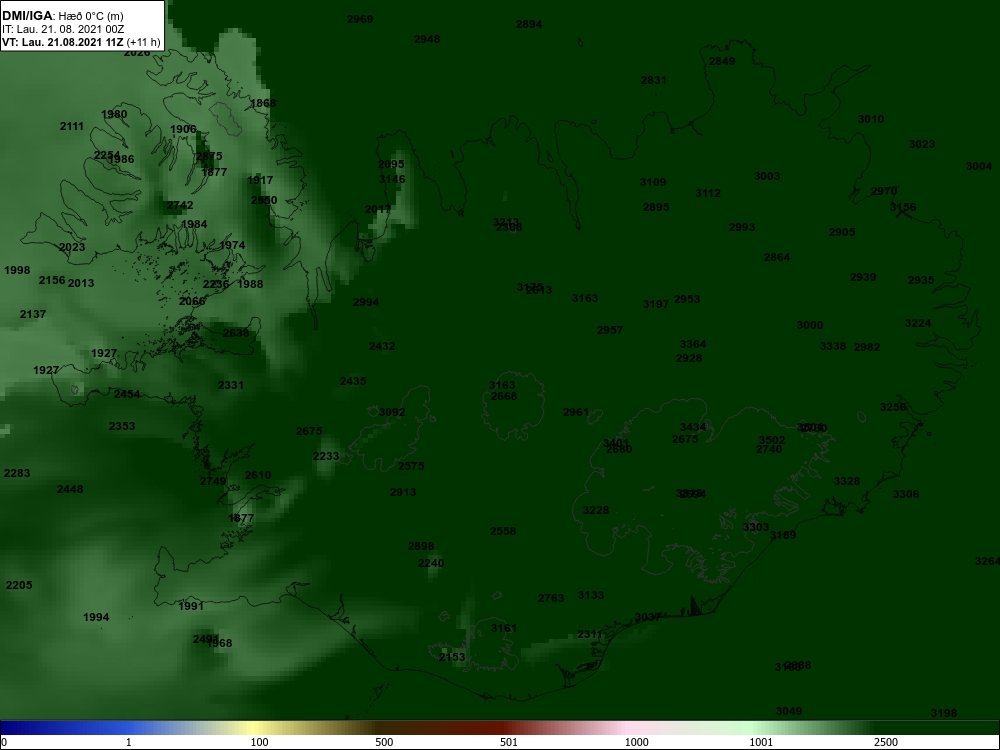This screenshot has width=1000, height=750.
Task: Click the map value 2742
Action: [180, 205]
